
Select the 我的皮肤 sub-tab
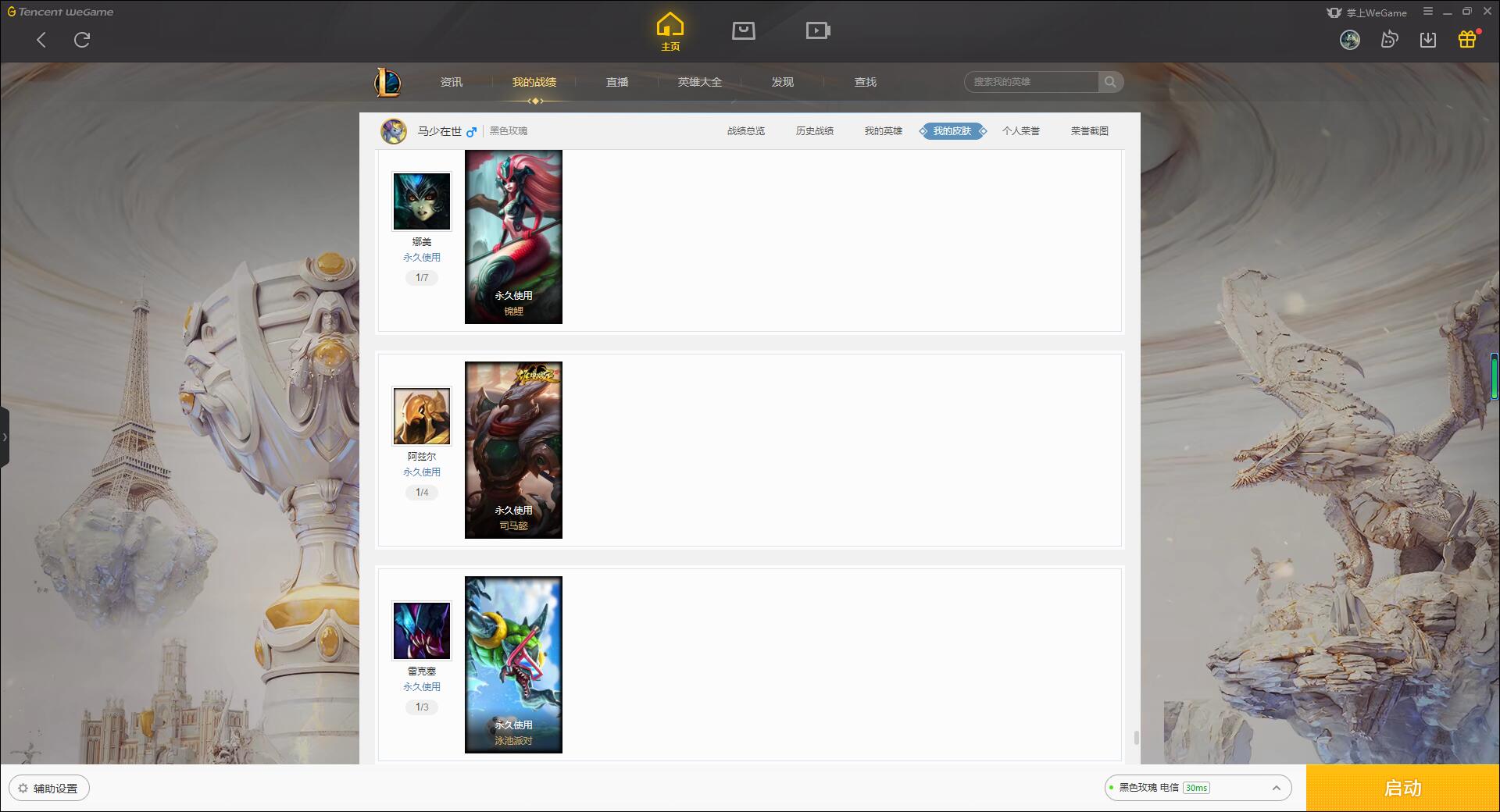pos(952,131)
